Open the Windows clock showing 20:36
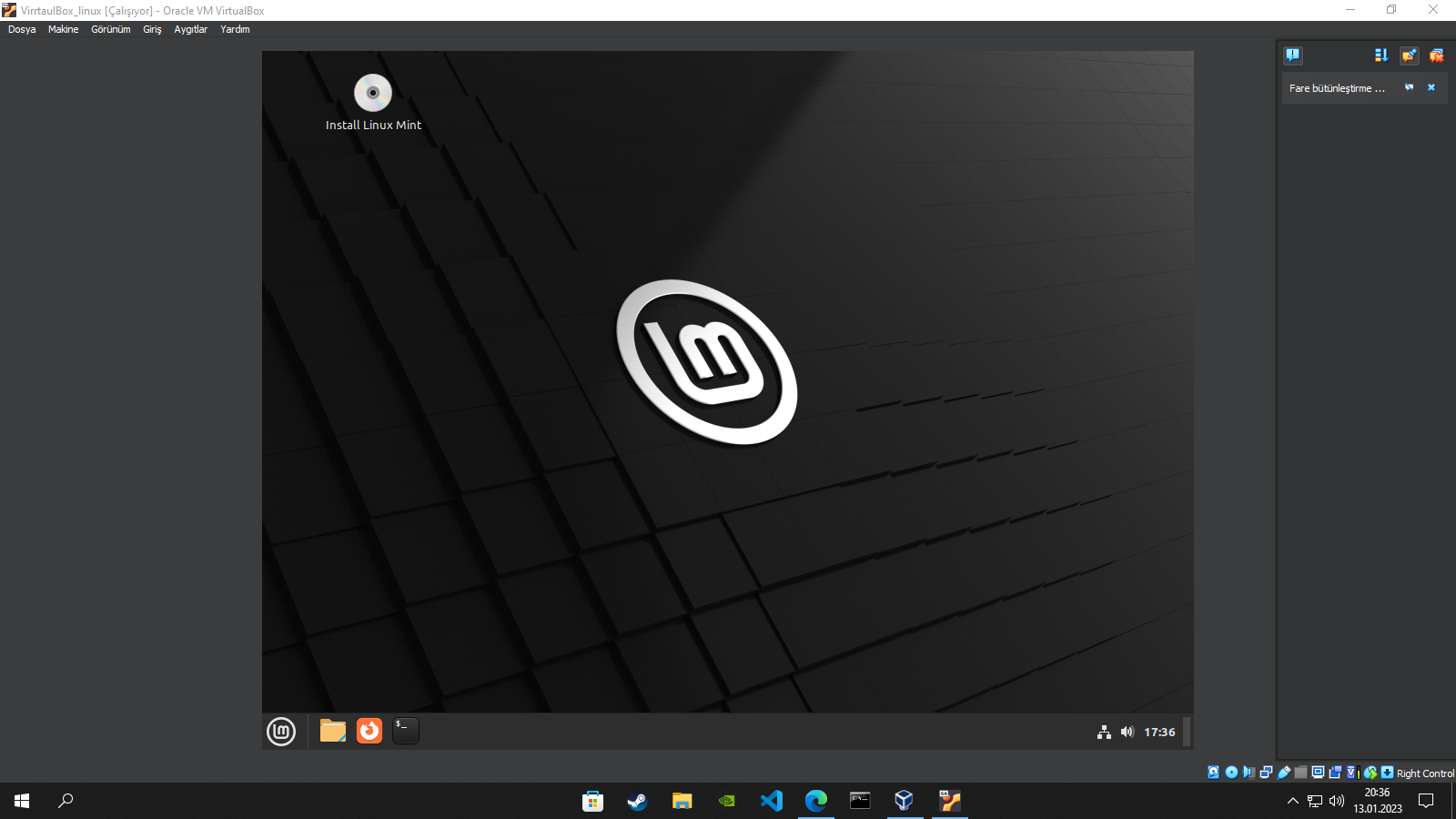 point(1378,801)
